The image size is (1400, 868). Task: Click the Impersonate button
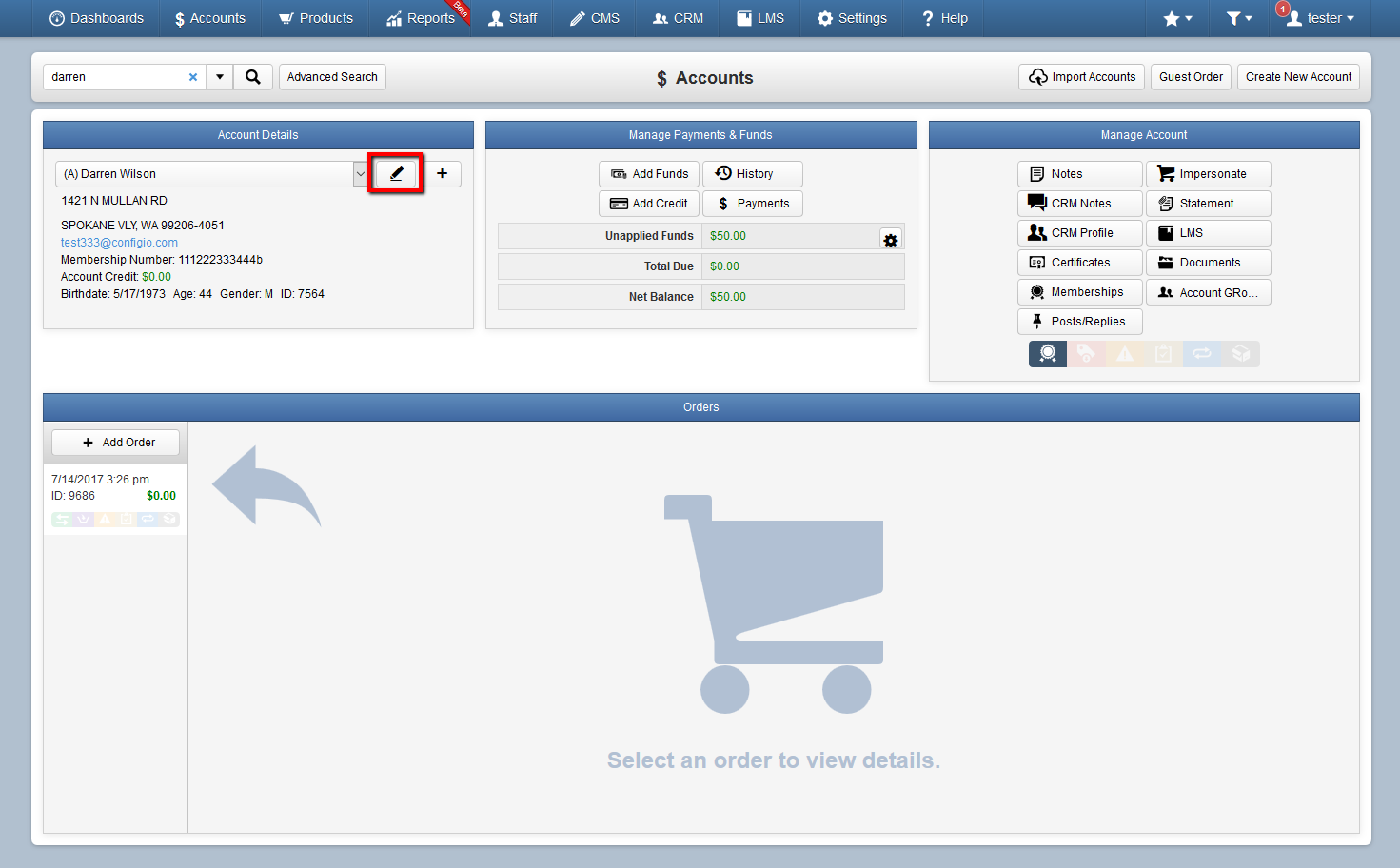(1208, 174)
